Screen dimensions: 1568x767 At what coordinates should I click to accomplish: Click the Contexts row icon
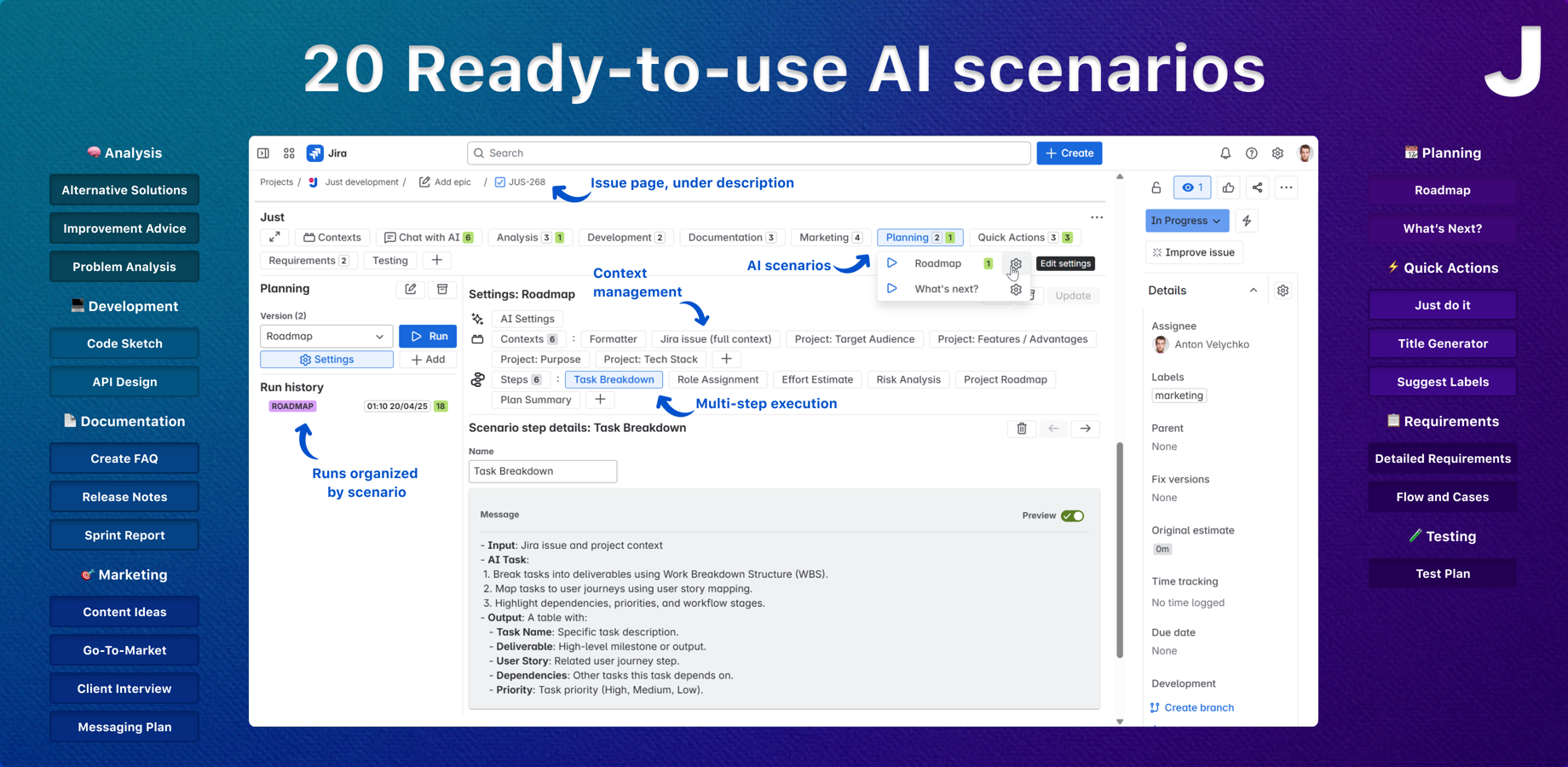tap(477, 339)
